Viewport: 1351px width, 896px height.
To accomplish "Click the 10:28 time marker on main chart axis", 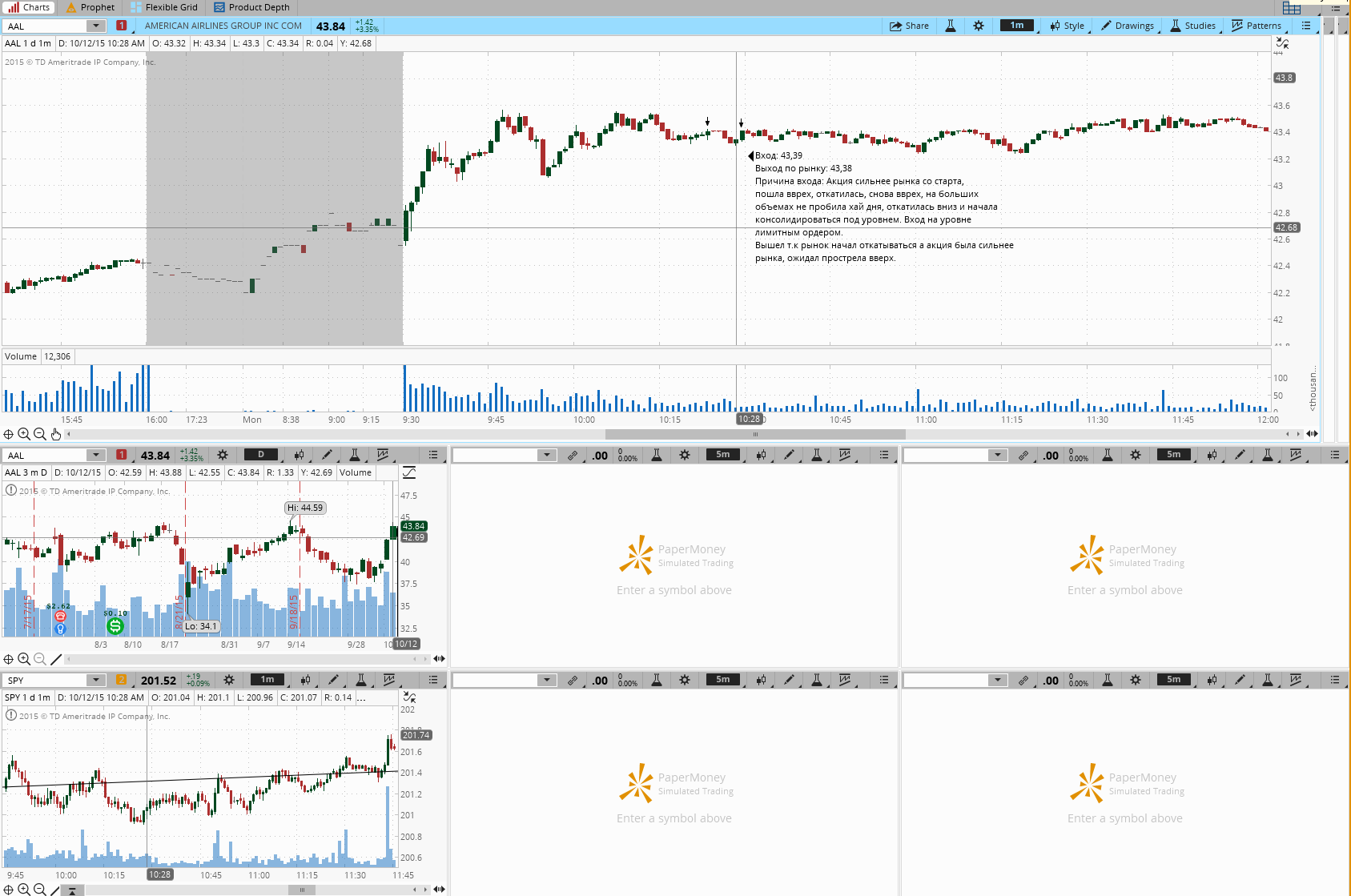I will [749, 419].
